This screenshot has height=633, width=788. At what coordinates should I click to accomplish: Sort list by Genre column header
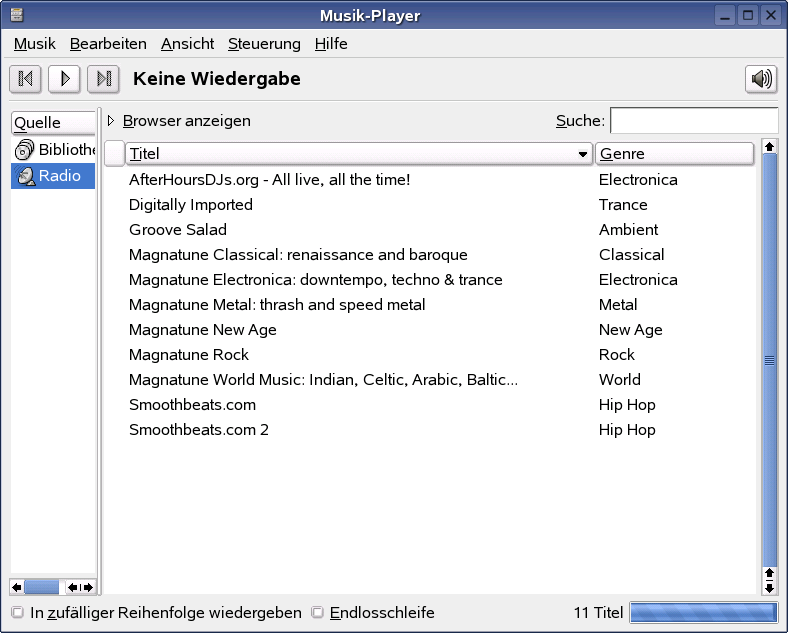click(674, 153)
